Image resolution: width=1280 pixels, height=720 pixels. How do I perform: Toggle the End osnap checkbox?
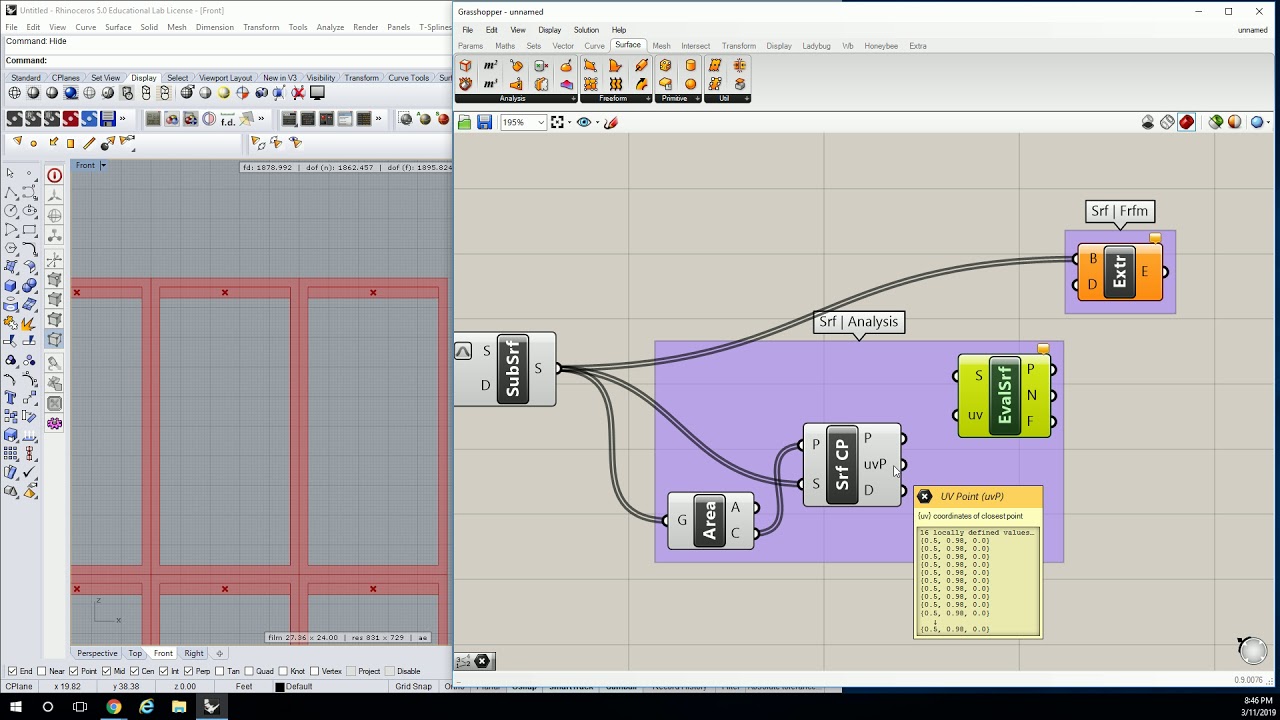pos(12,671)
